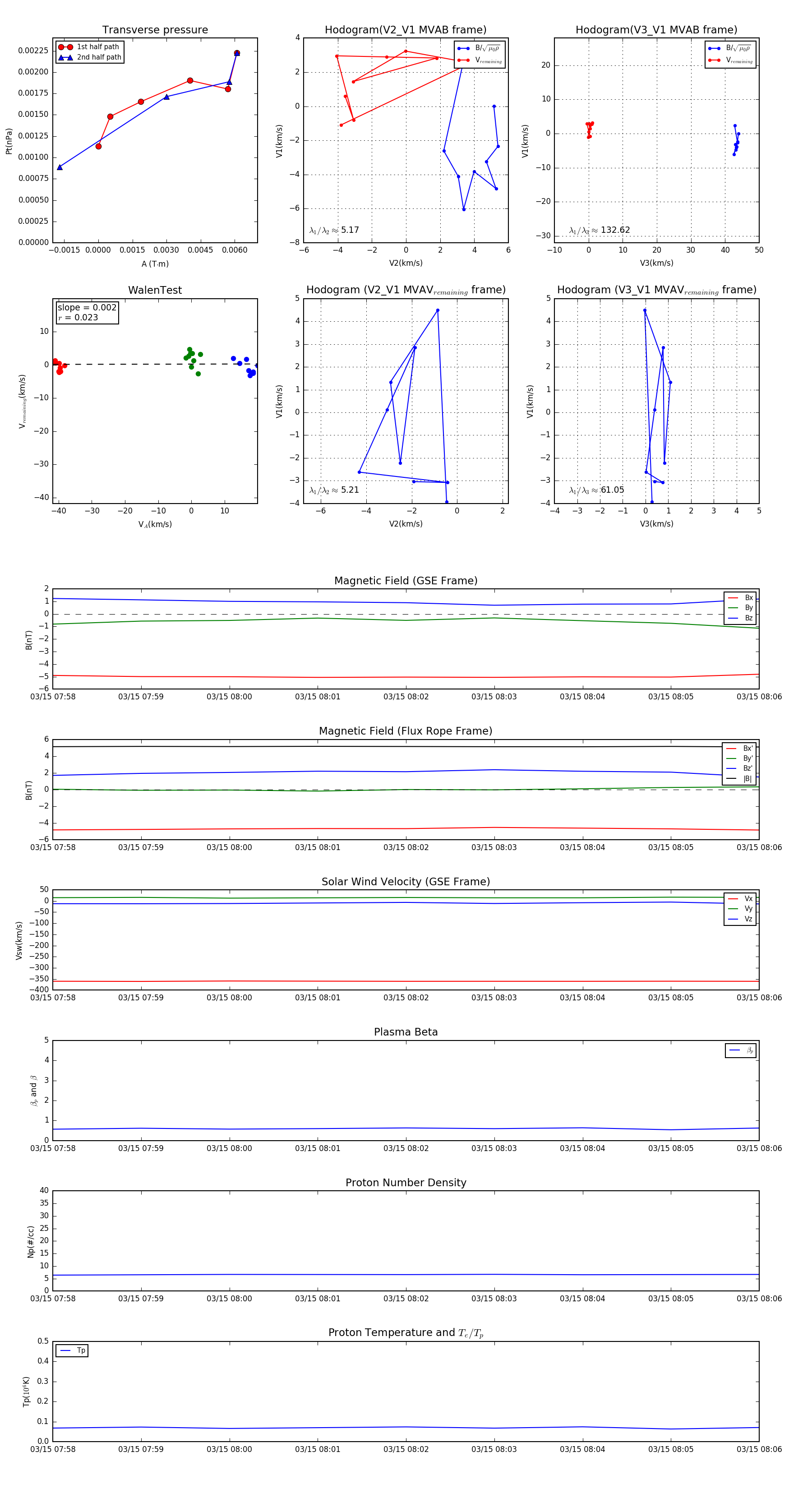Viewport: 812px width, 1489px height.
Task: Click the 'Solar Wind Velocity (GSE Frame)' title
Action: (x=406, y=882)
